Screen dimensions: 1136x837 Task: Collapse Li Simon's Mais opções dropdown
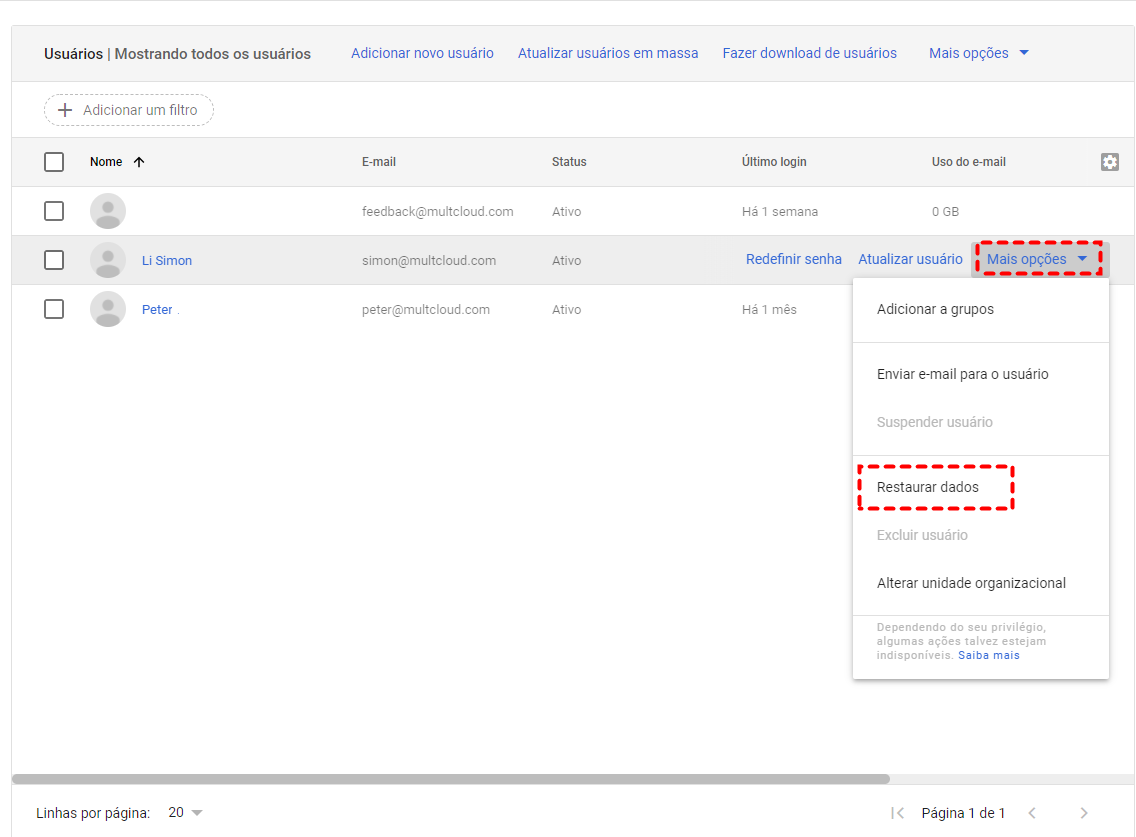pyautogui.click(x=1037, y=260)
